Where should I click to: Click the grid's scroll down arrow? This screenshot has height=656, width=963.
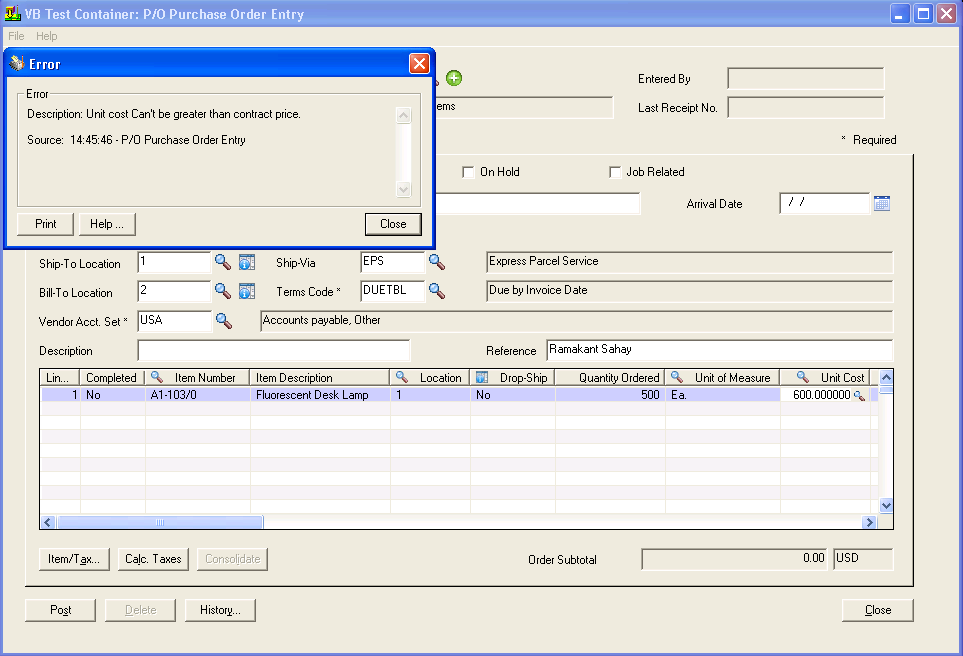885,506
